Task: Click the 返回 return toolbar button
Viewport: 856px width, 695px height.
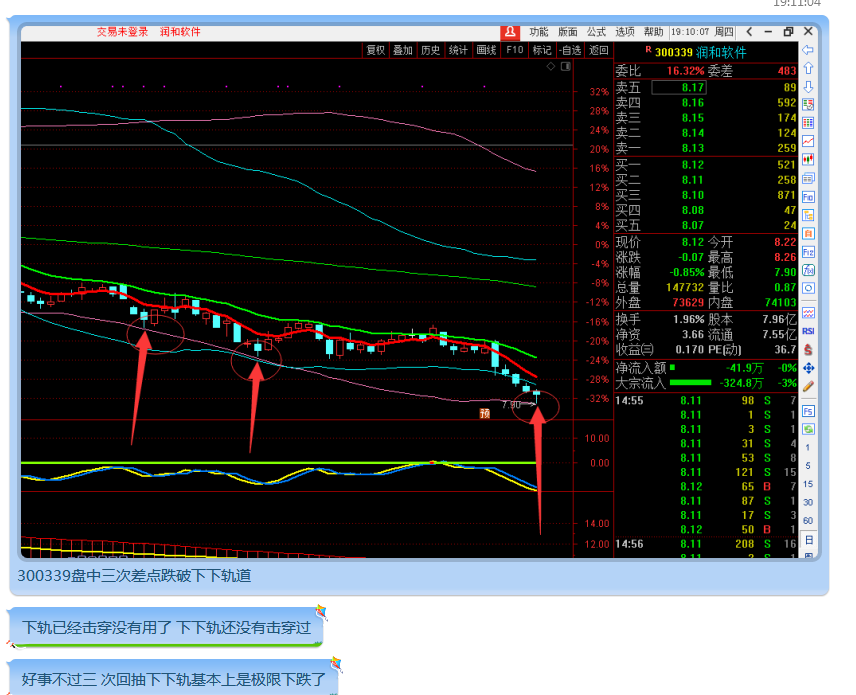Action: coord(599,50)
